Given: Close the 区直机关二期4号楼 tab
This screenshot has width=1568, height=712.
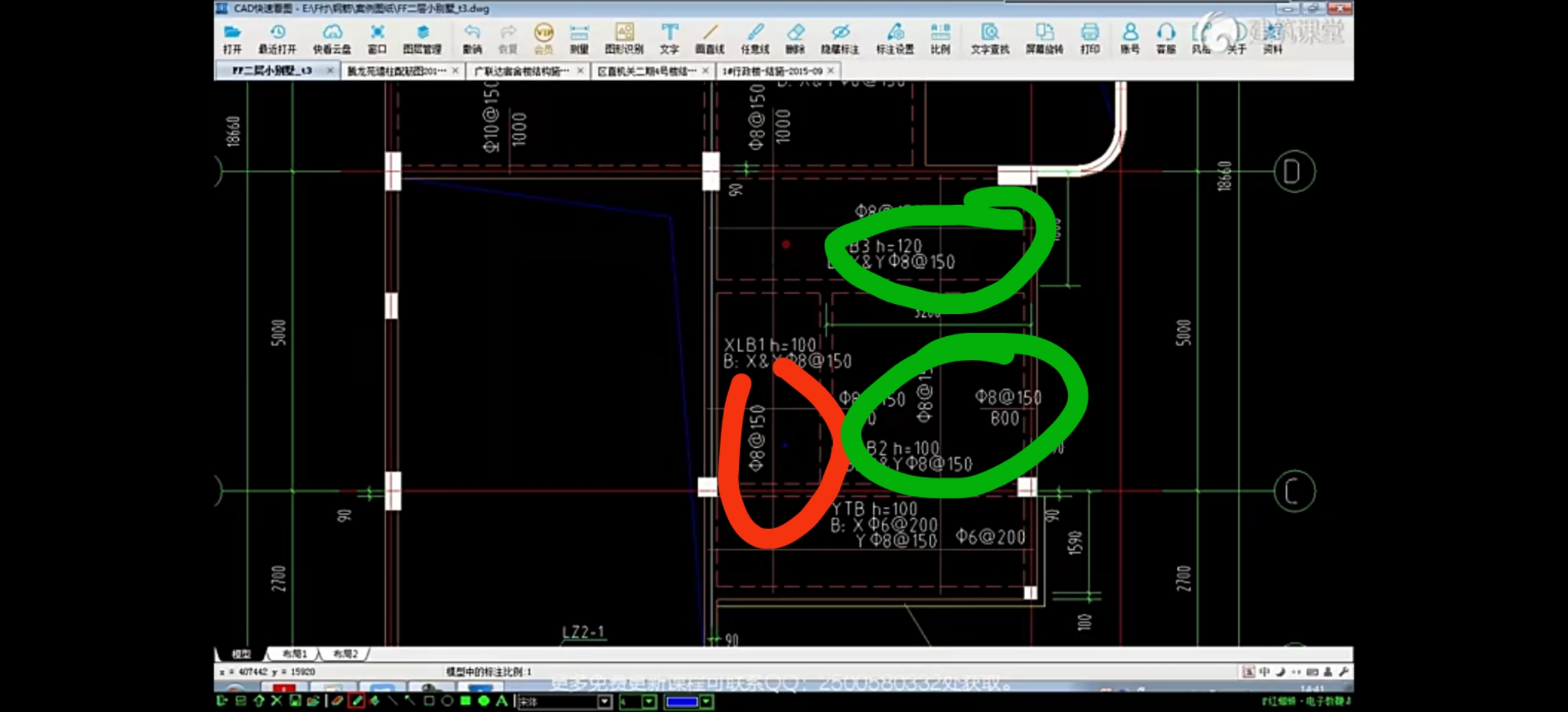Looking at the screenshot, I should (705, 71).
